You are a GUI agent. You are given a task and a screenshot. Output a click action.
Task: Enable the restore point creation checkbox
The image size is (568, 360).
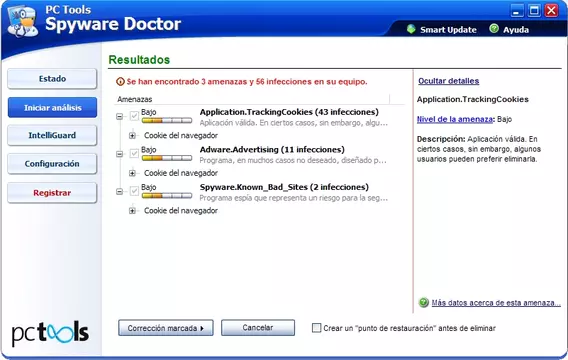316,328
